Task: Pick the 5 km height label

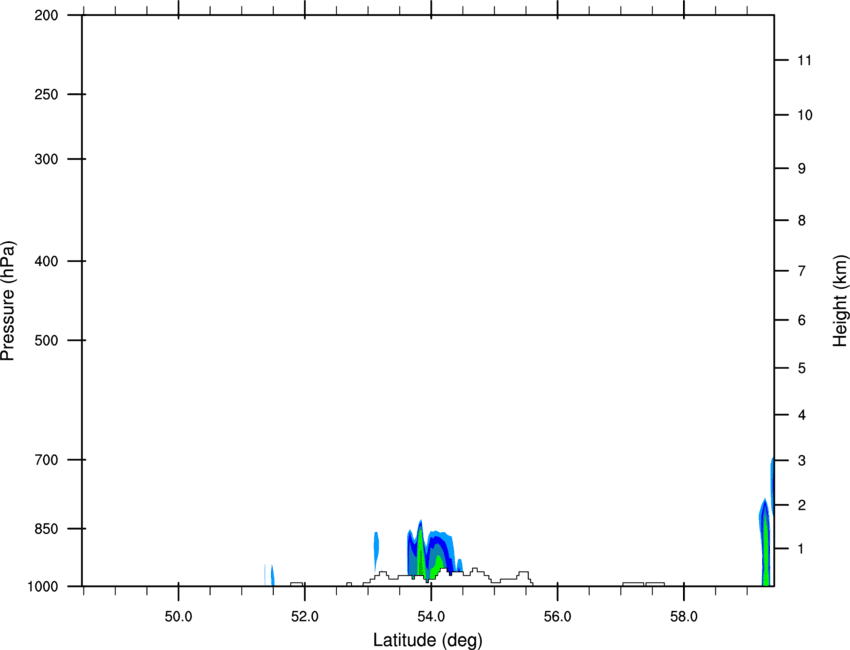Action: coord(802,369)
